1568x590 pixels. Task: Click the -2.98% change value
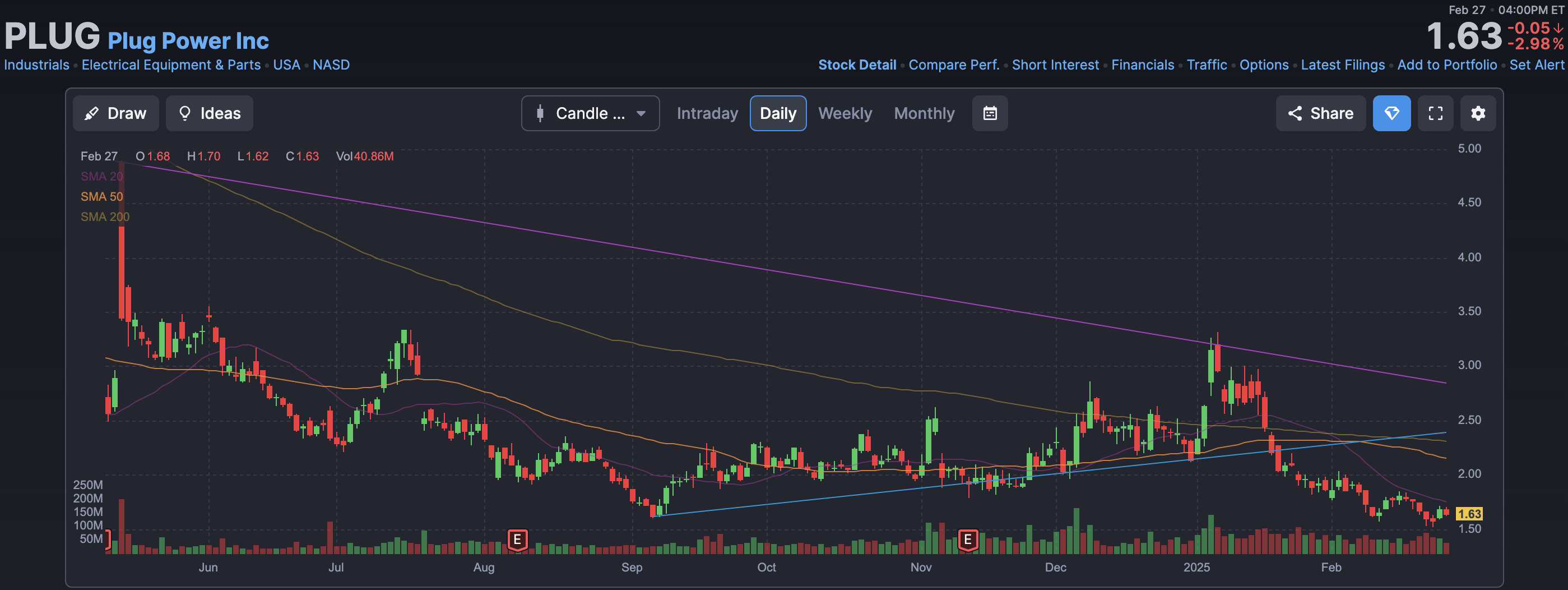point(1535,44)
